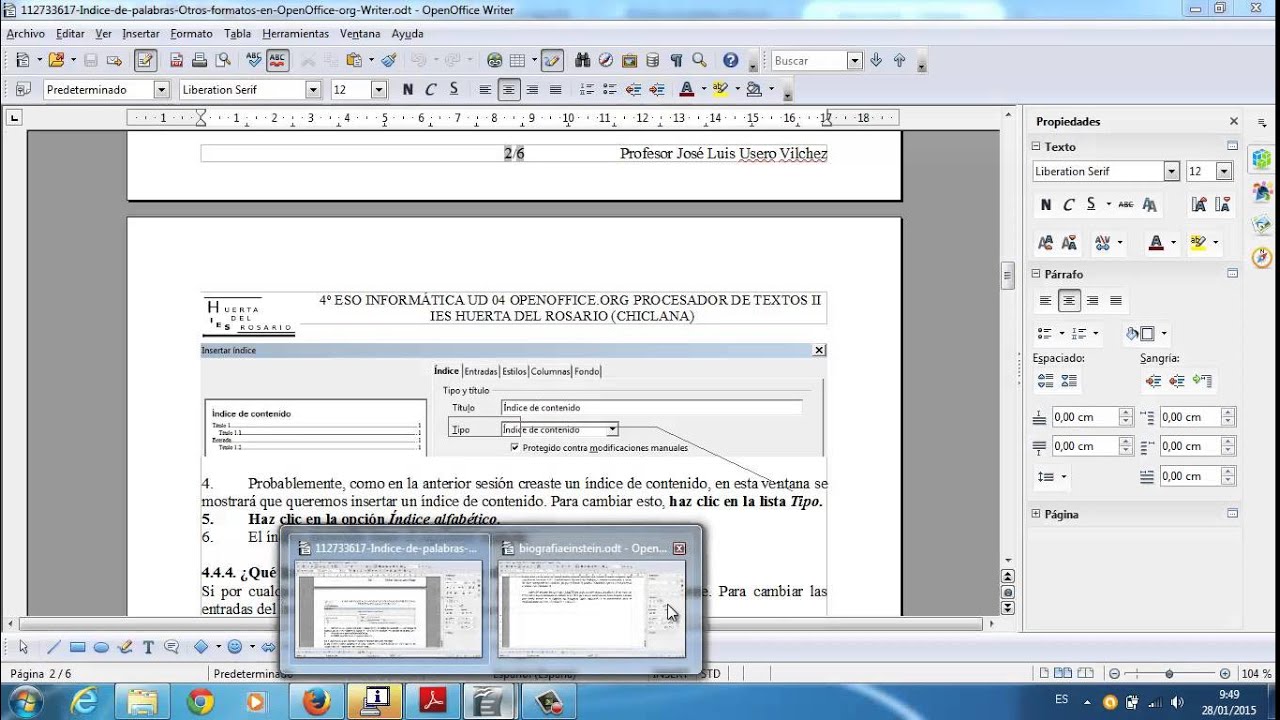The width and height of the screenshot is (1280, 720).
Task: Open the Herramientas menu
Action: (x=295, y=33)
